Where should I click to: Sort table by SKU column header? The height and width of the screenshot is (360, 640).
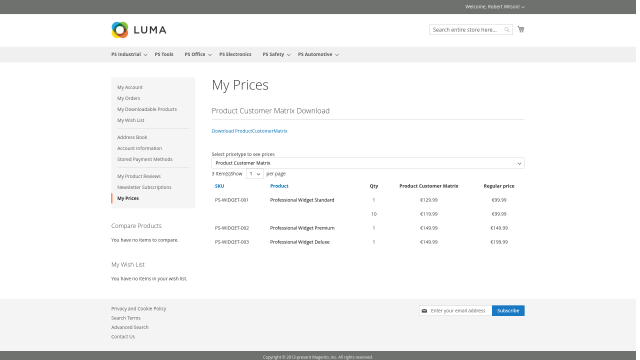220,186
